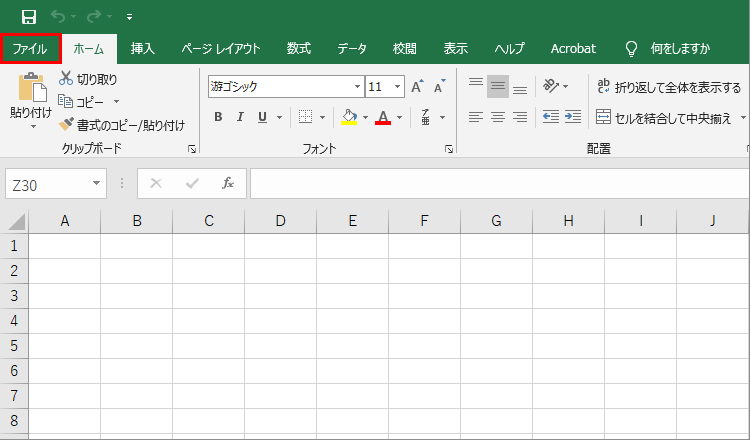Screen dimensions: 750x440
Task: Click increase font size icon
Action: click(417, 86)
